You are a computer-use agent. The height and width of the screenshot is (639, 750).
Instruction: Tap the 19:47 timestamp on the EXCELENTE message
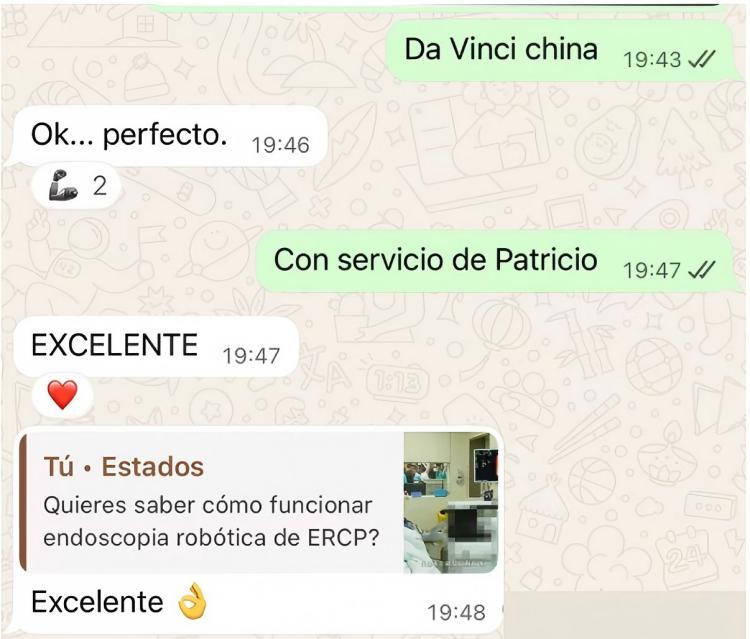pos(251,356)
